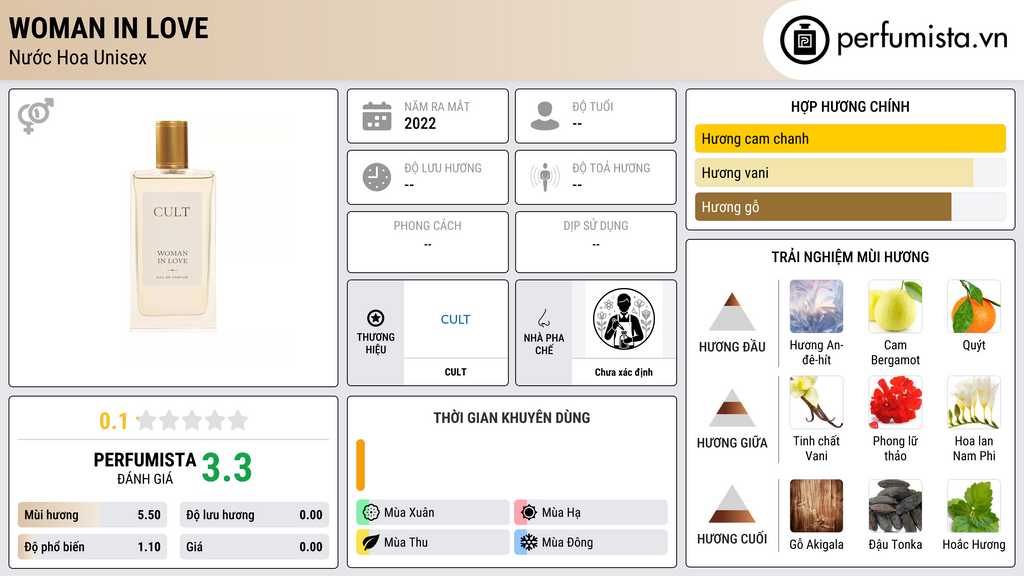Click the perfumer avatar illustration
Screen dimensions: 1024x576
624,319
